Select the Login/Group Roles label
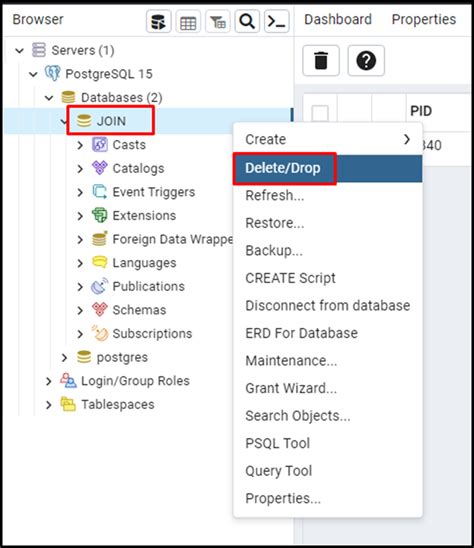Screen dimensions: 474x548 [x=135, y=381]
